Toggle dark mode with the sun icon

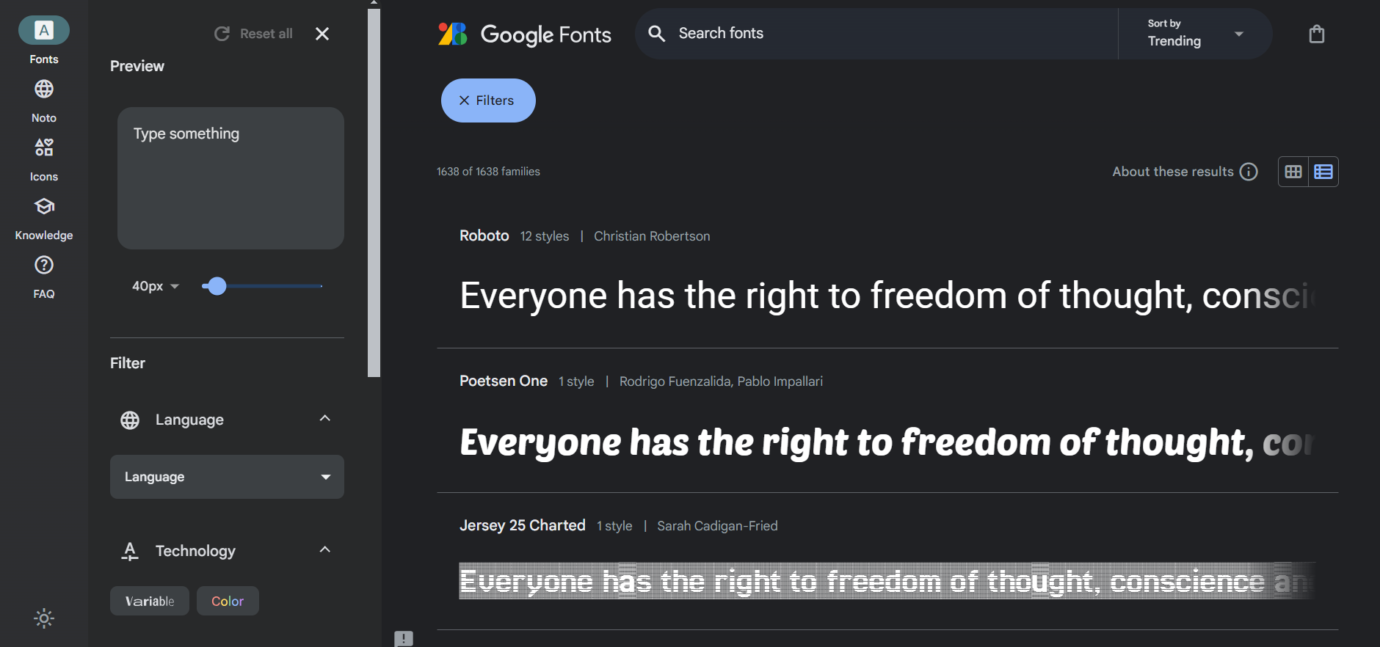pyautogui.click(x=43, y=618)
